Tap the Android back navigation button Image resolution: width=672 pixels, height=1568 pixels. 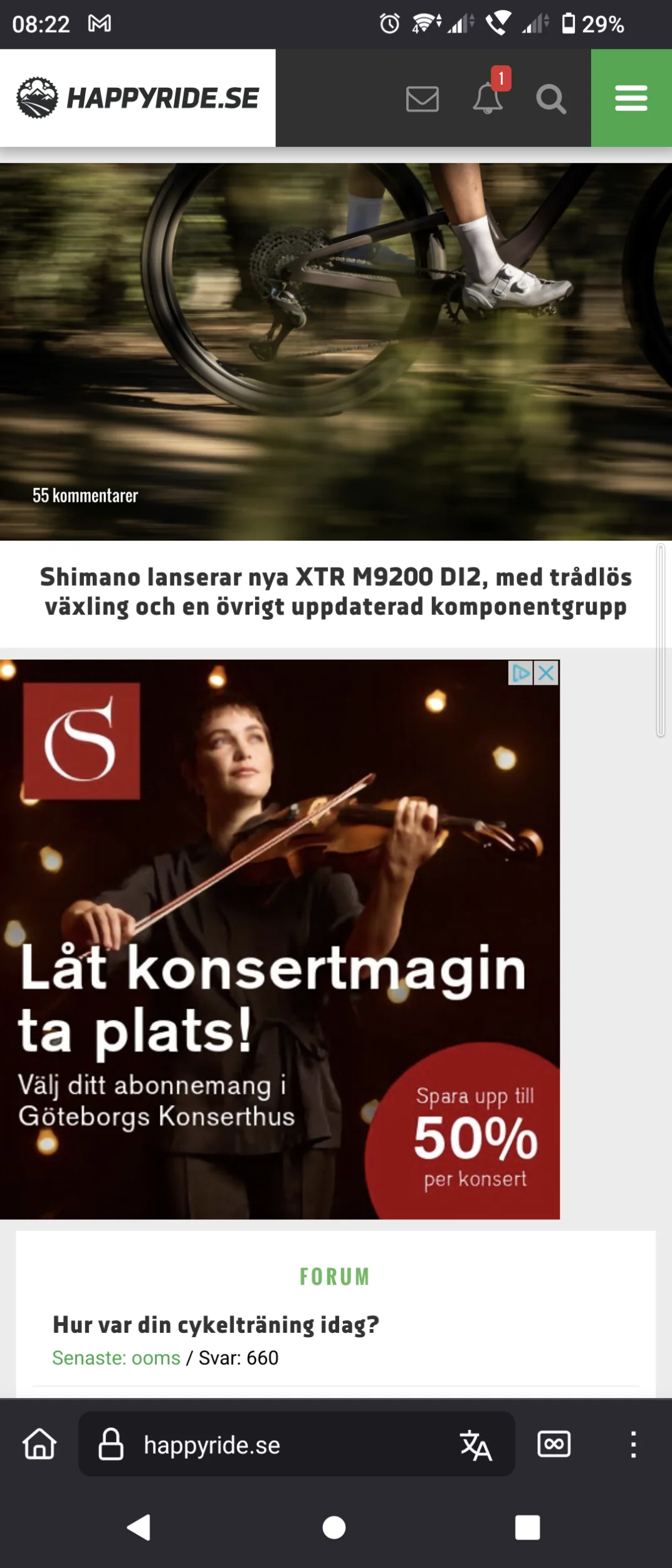(x=139, y=1527)
